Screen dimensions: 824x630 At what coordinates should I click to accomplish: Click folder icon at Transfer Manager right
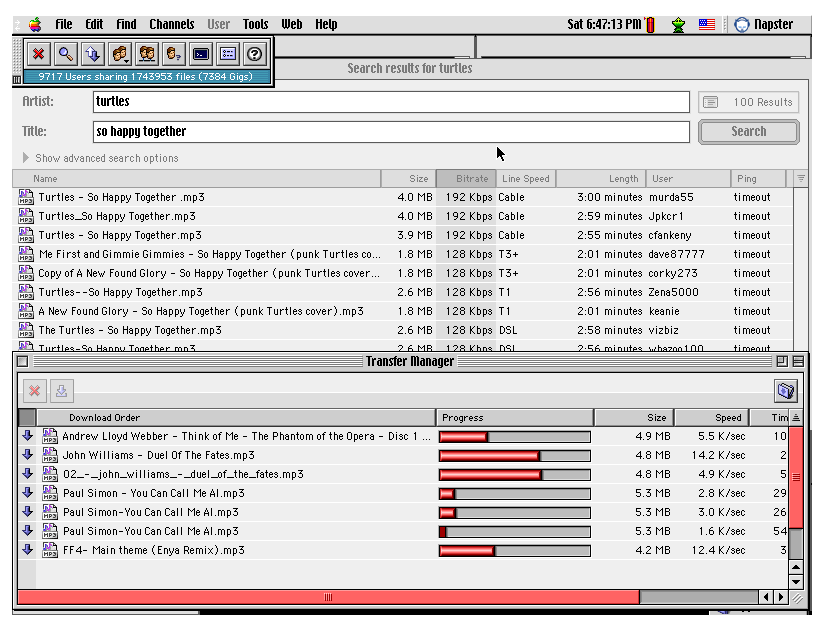tap(786, 390)
